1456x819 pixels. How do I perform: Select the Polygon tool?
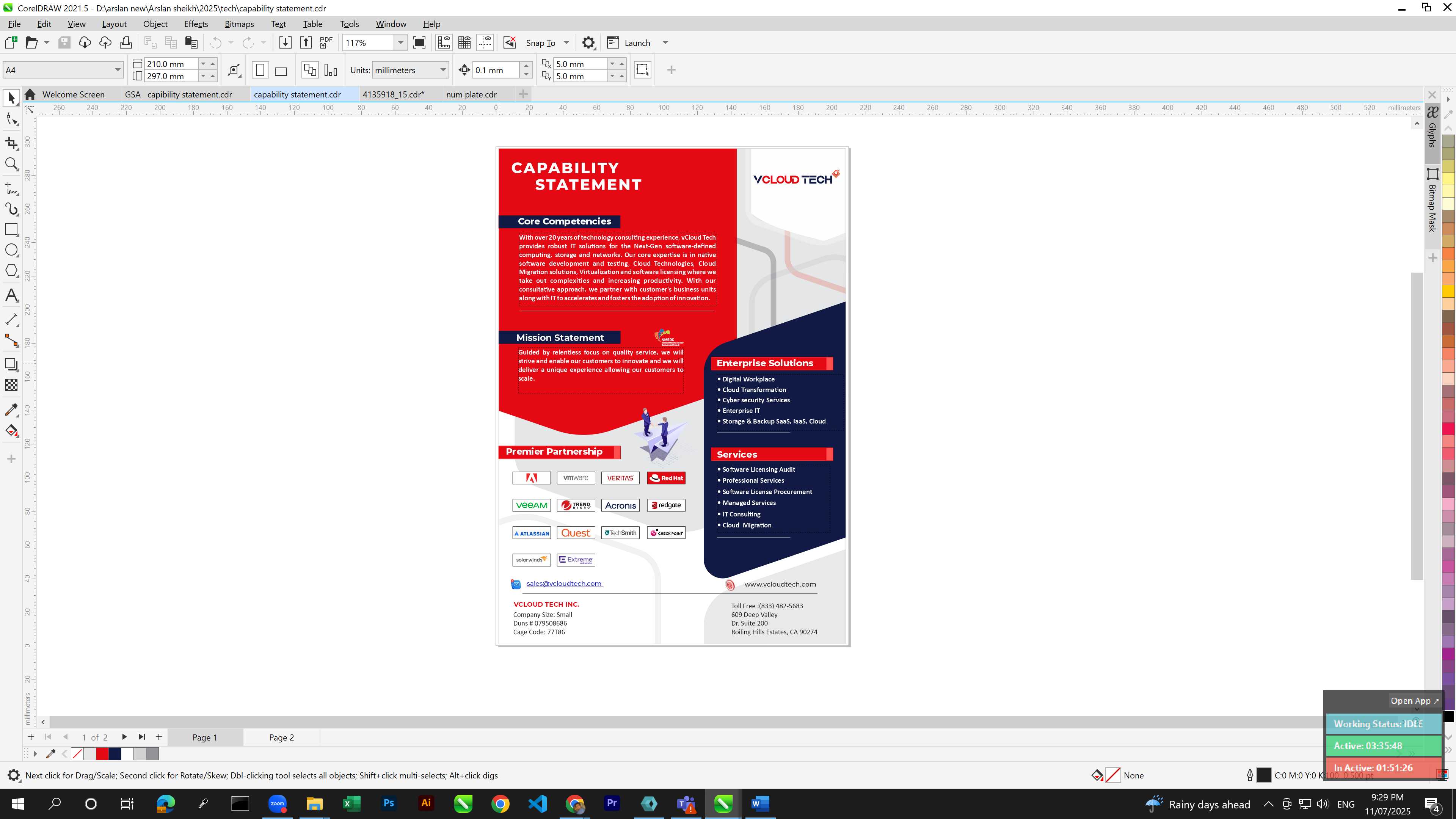pos(11,270)
